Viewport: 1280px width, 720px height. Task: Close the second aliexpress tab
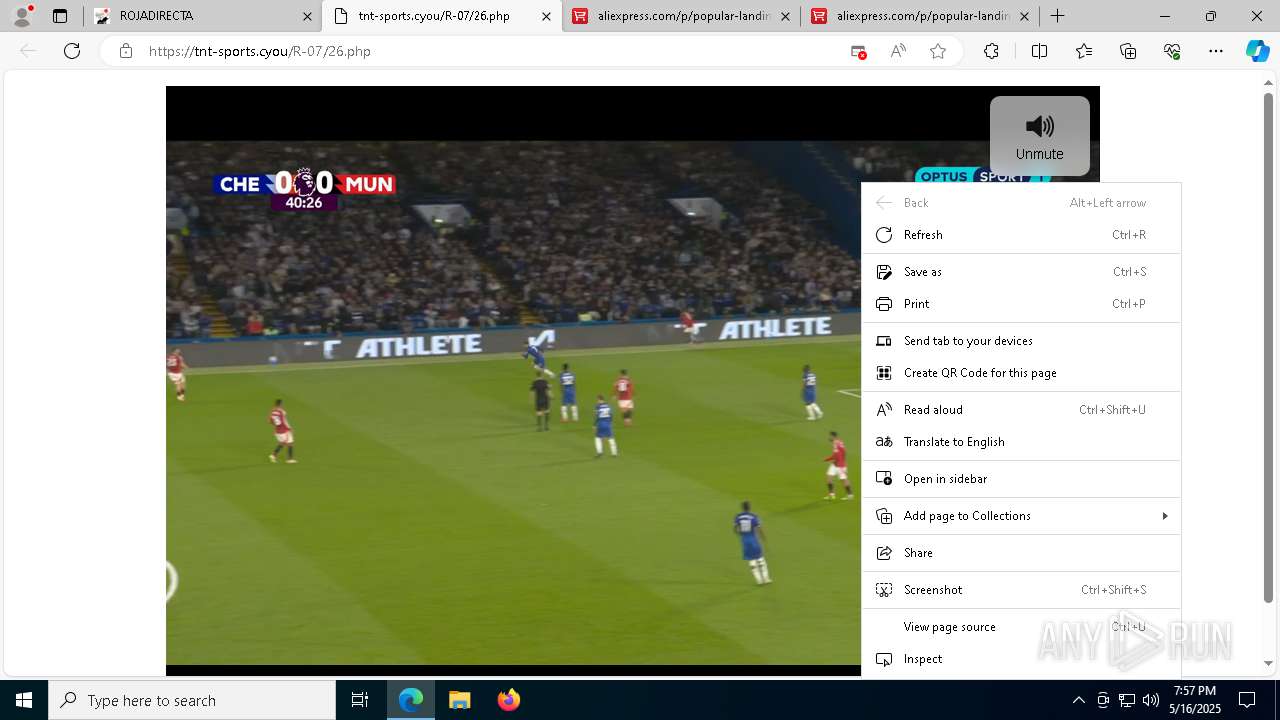(1024, 16)
